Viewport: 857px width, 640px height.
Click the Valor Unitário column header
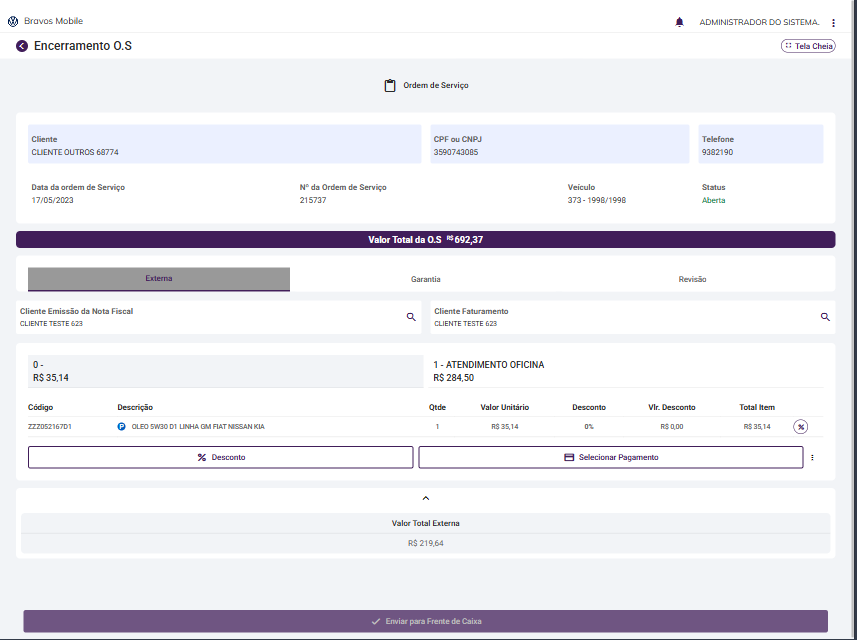tap(504, 408)
